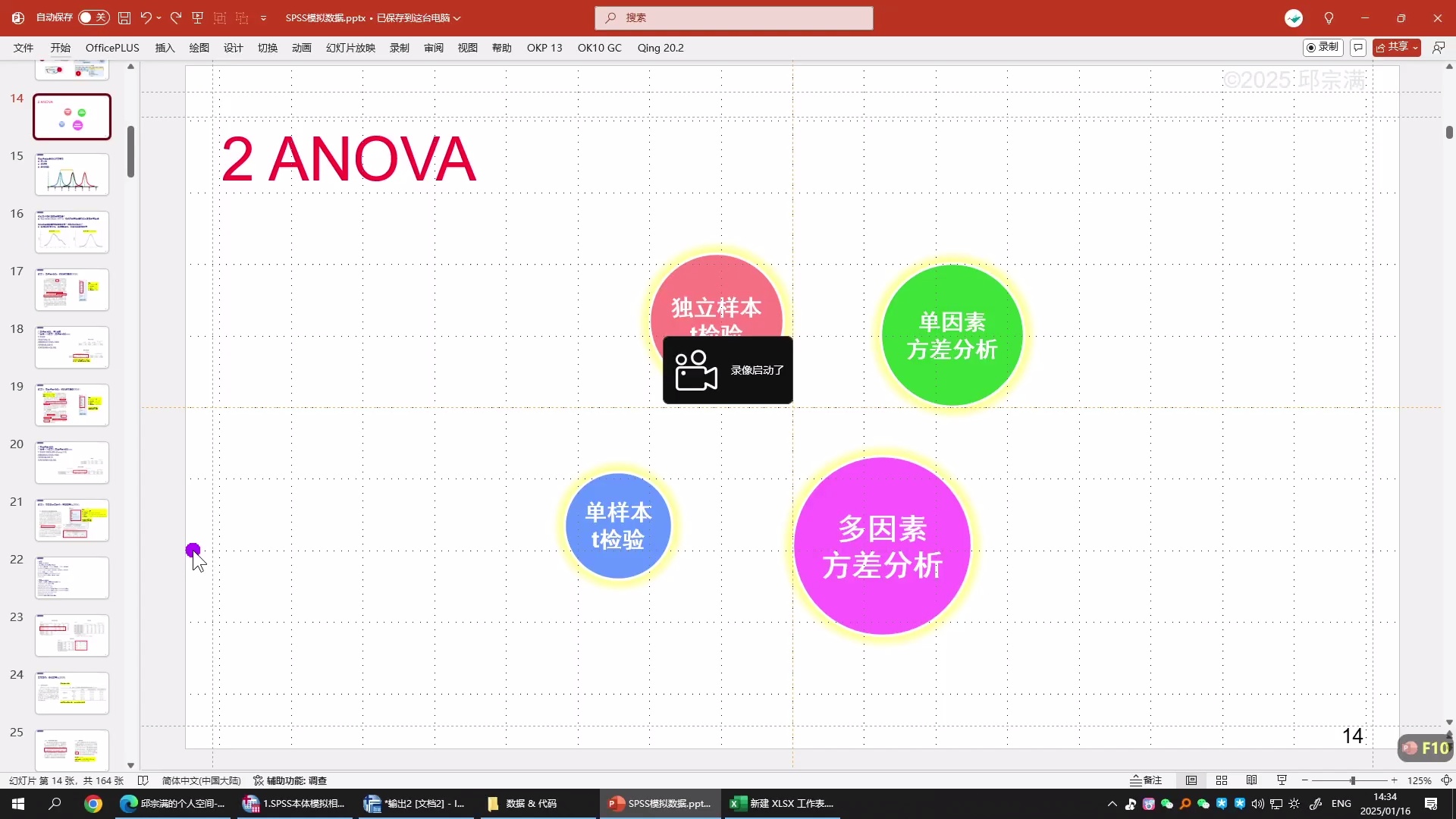
Task: Click the 录制 (Record) button at top right
Action: [x=1323, y=47]
